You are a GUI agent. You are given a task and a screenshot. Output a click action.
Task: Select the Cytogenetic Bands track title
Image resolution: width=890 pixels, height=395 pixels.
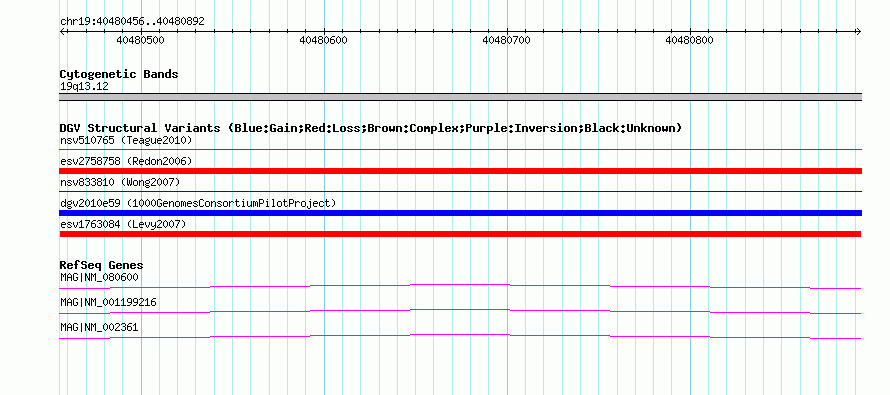[119, 74]
